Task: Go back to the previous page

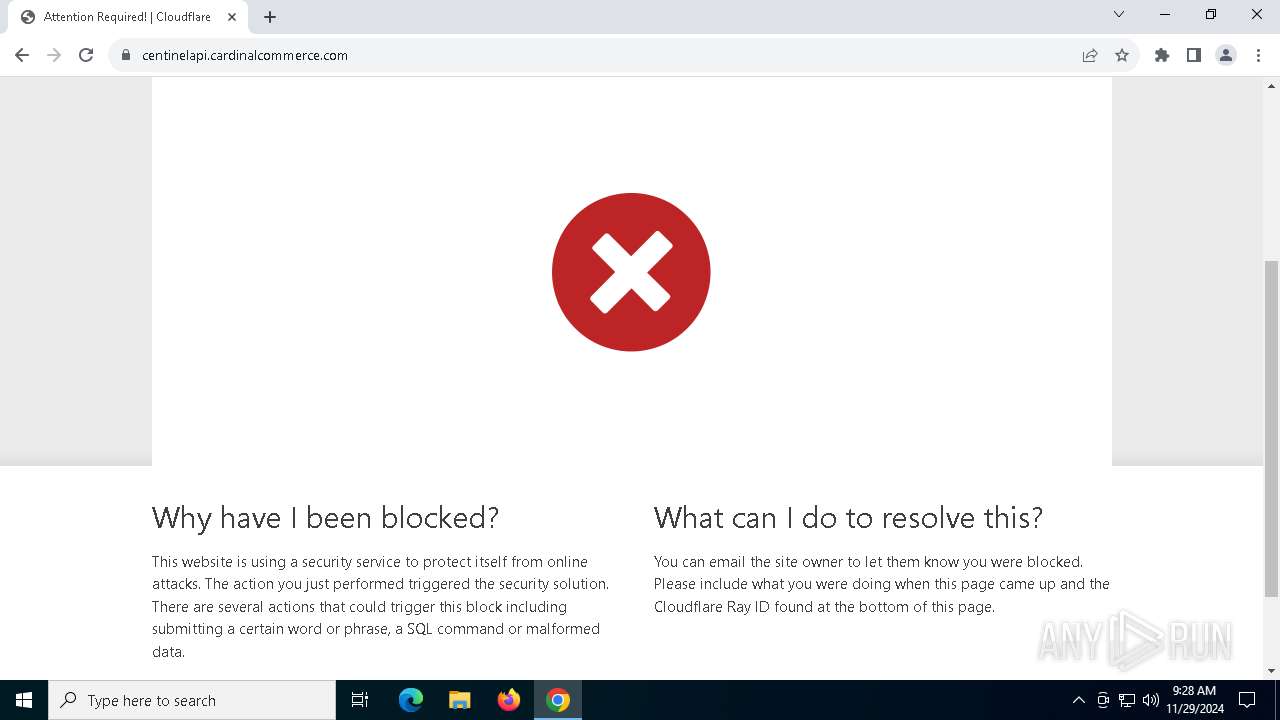Action: (22, 55)
